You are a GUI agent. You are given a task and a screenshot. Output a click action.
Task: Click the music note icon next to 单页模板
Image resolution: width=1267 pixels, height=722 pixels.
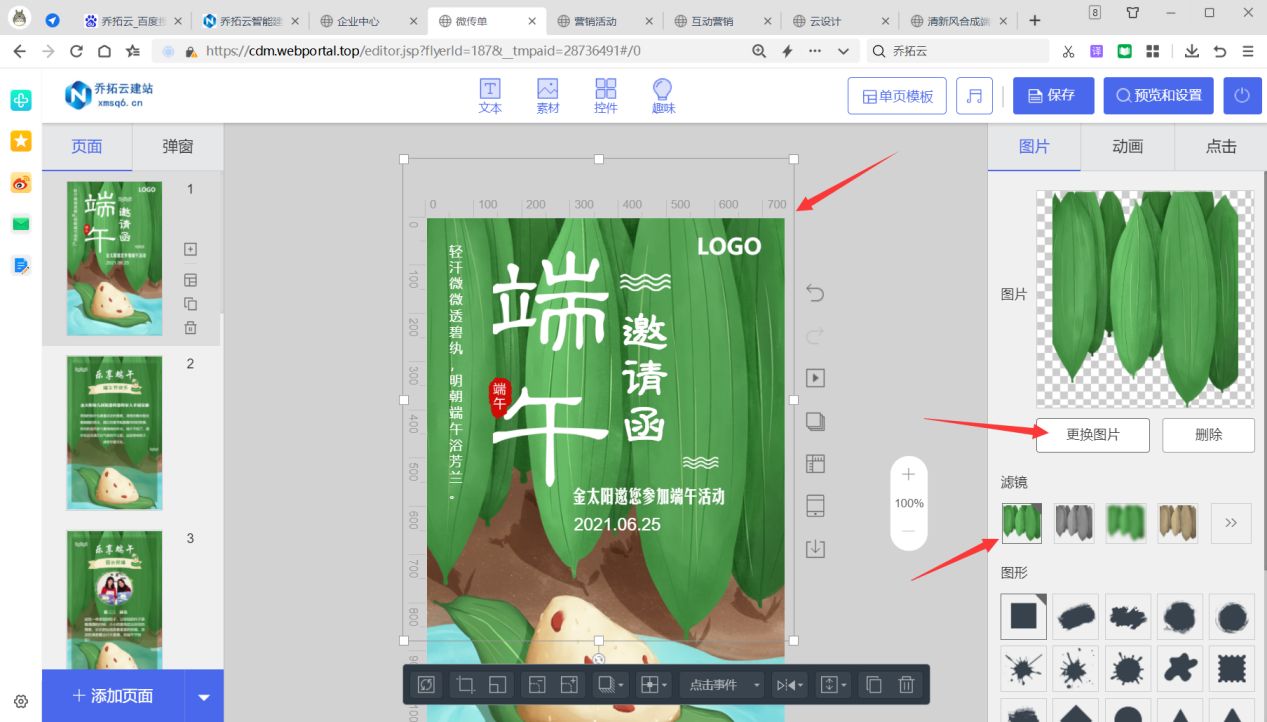point(974,95)
